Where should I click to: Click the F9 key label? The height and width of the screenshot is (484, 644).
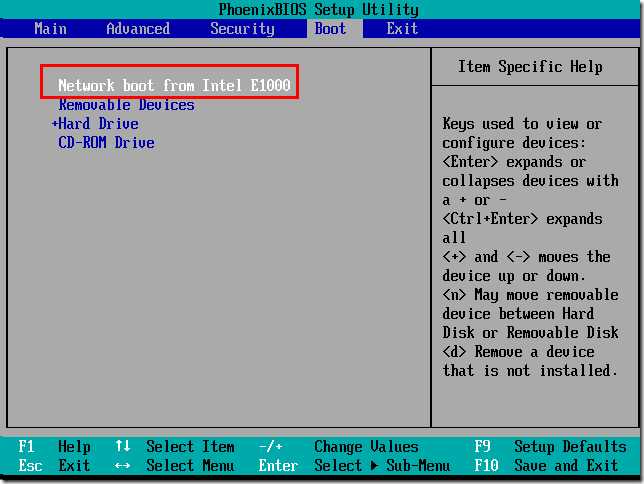(482, 447)
